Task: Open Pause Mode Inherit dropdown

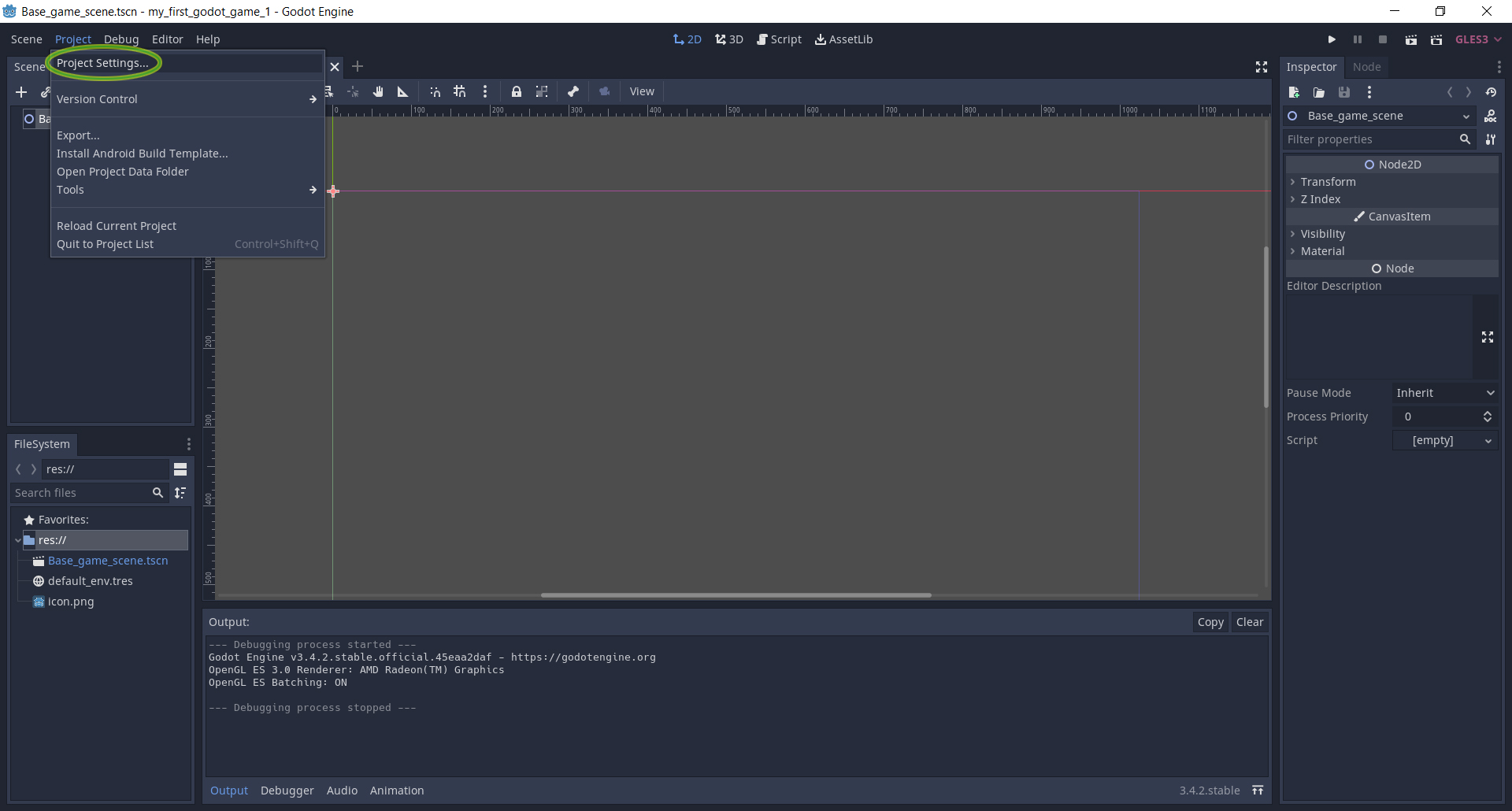Action: 1445,393
